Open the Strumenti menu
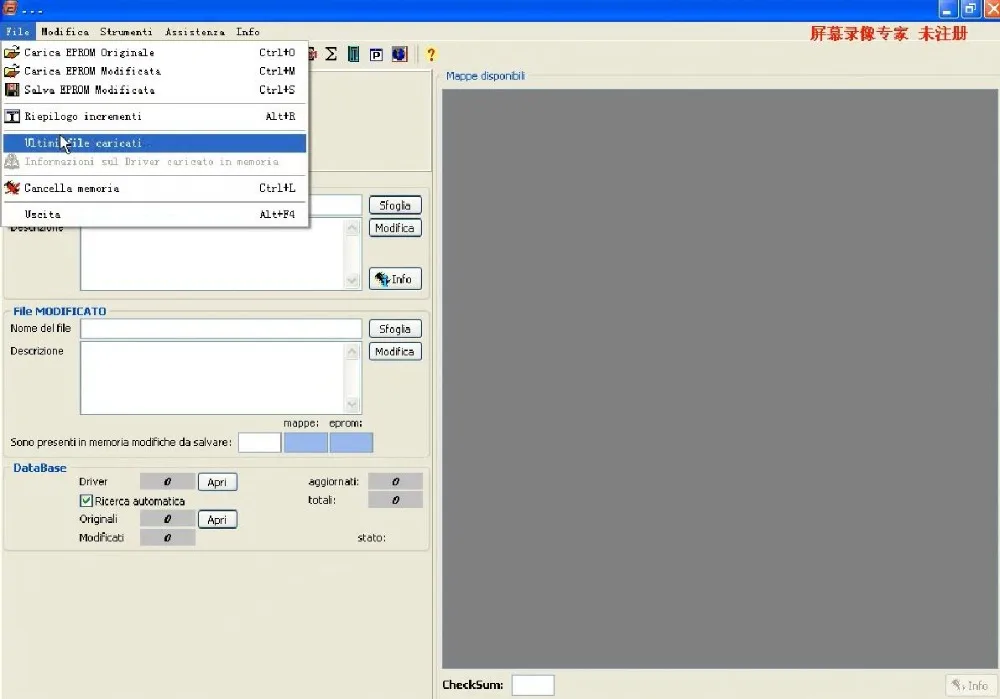 (126, 31)
